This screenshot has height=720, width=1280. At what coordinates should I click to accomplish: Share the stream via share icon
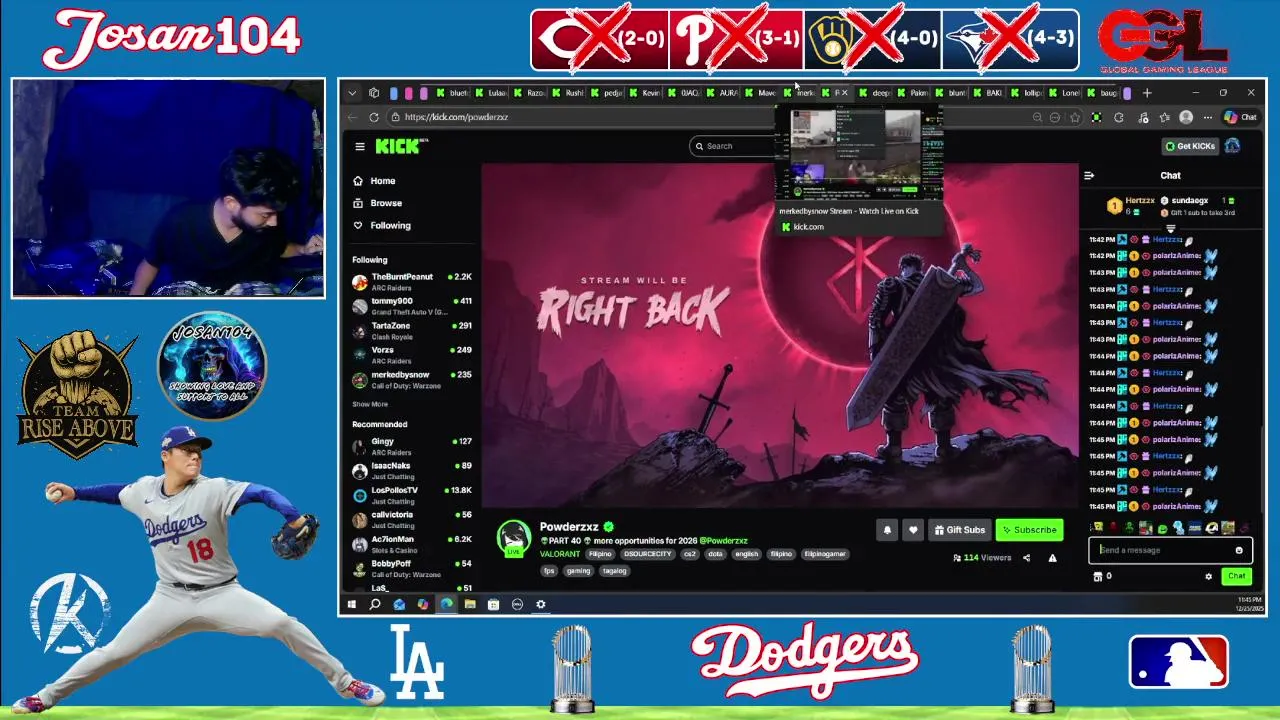click(1026, 558)
